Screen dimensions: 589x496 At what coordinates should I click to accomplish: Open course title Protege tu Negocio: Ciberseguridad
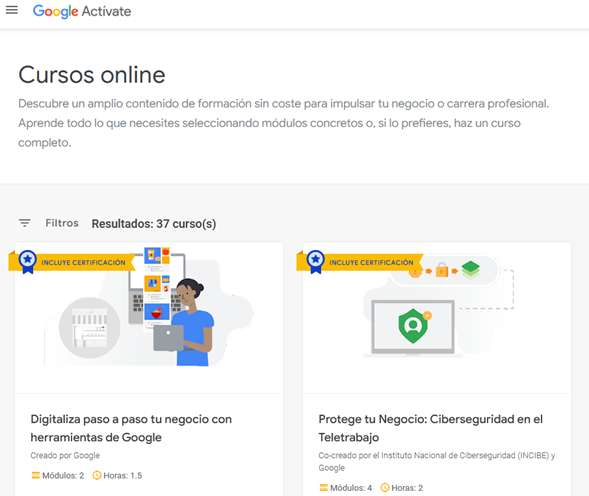[x=430, y=428]
